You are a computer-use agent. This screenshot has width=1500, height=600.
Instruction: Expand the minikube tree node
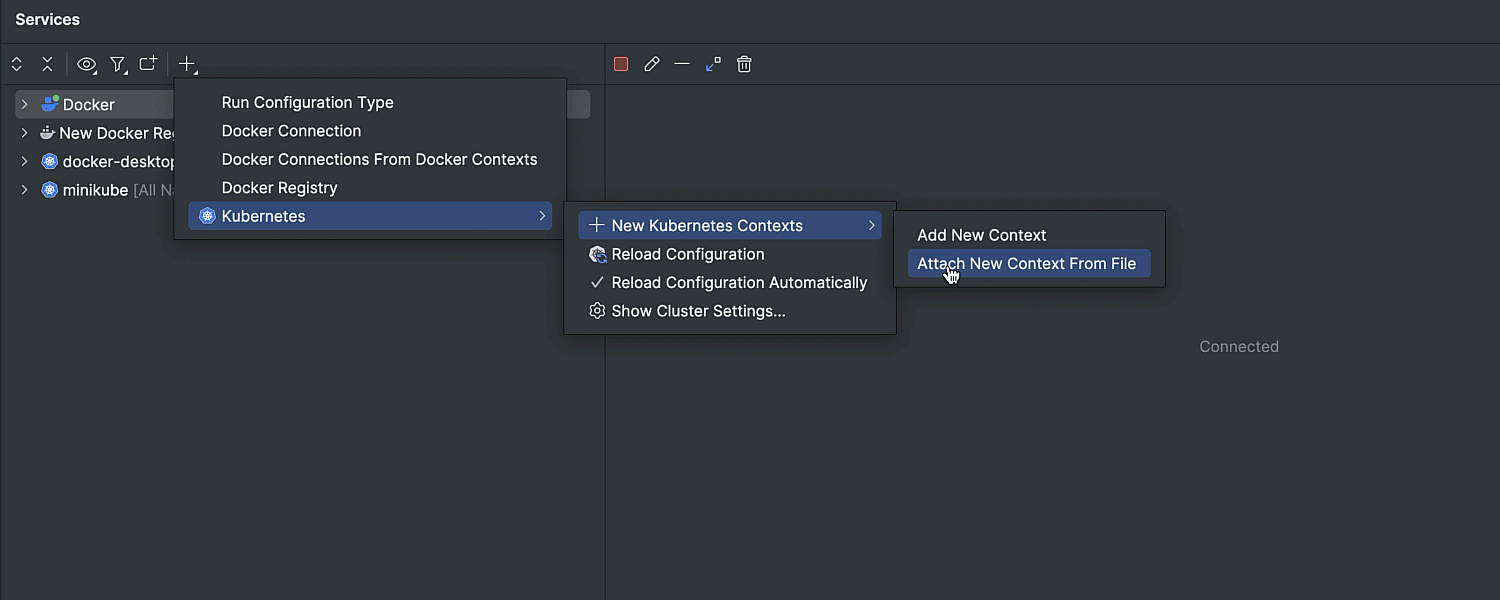(25, 190)
